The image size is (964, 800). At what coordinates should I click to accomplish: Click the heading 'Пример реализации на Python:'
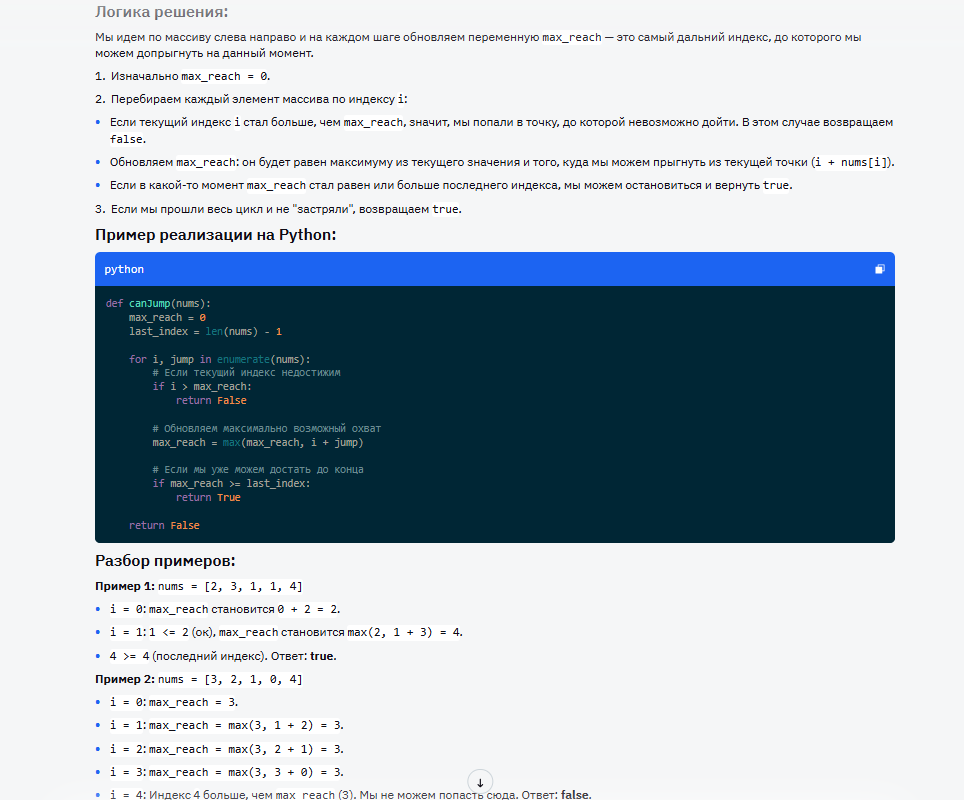215,235
